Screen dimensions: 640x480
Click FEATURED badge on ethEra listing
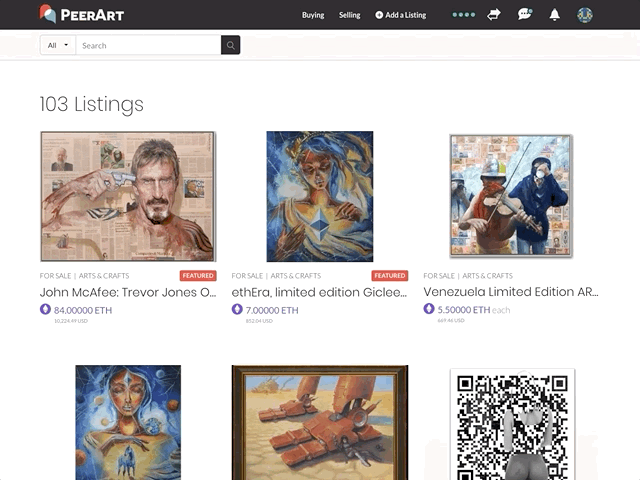[x=390, y=276]
